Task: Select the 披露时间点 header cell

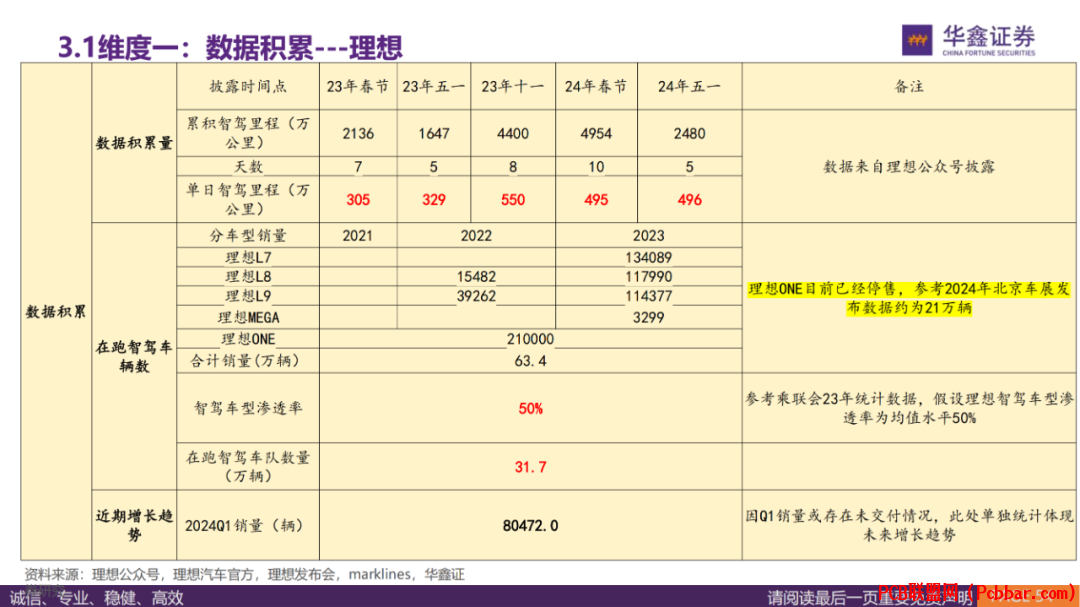Action: tap(248, 87)
